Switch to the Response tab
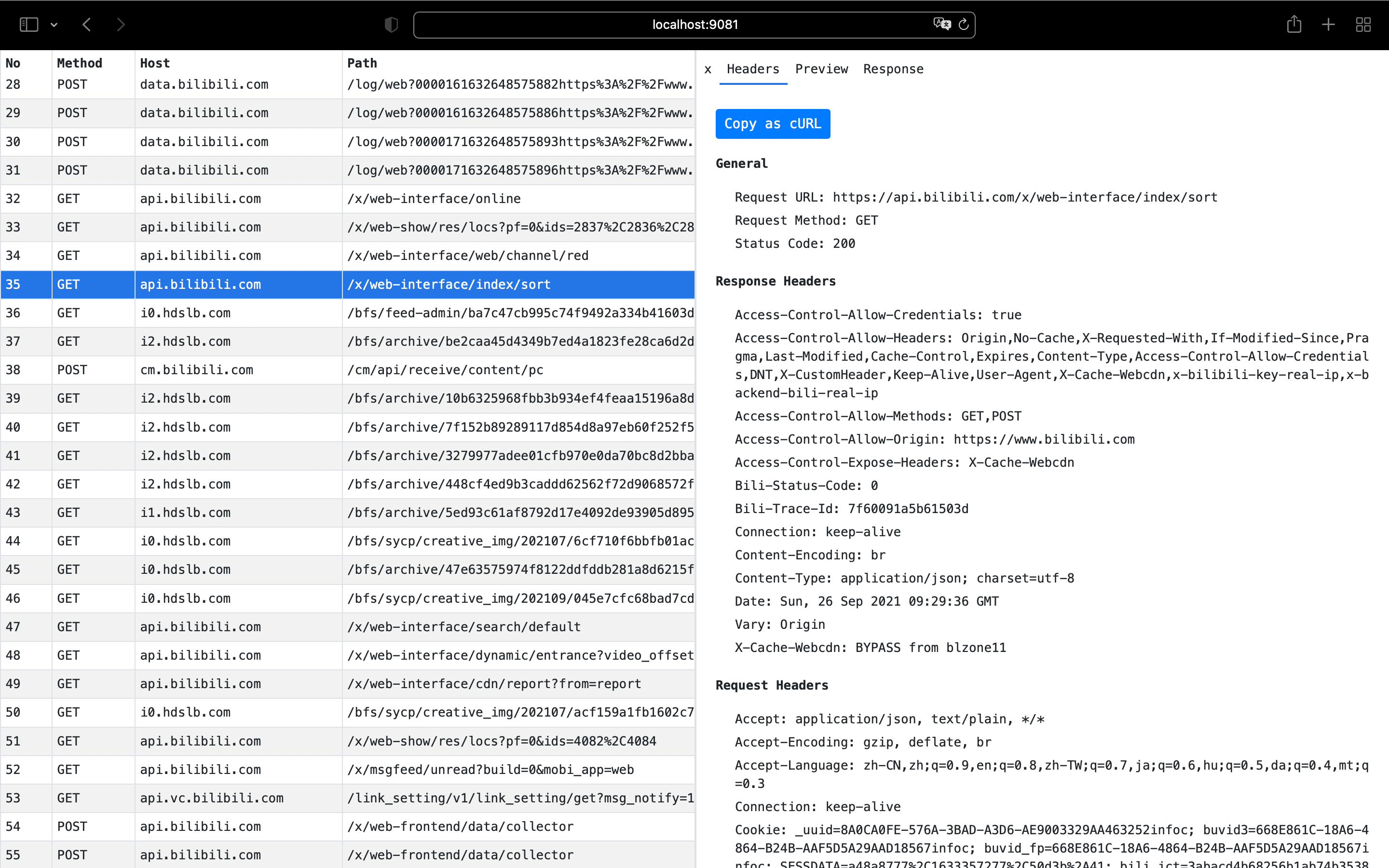Viewport: 1389px width, 868px height. coord(893,69)
